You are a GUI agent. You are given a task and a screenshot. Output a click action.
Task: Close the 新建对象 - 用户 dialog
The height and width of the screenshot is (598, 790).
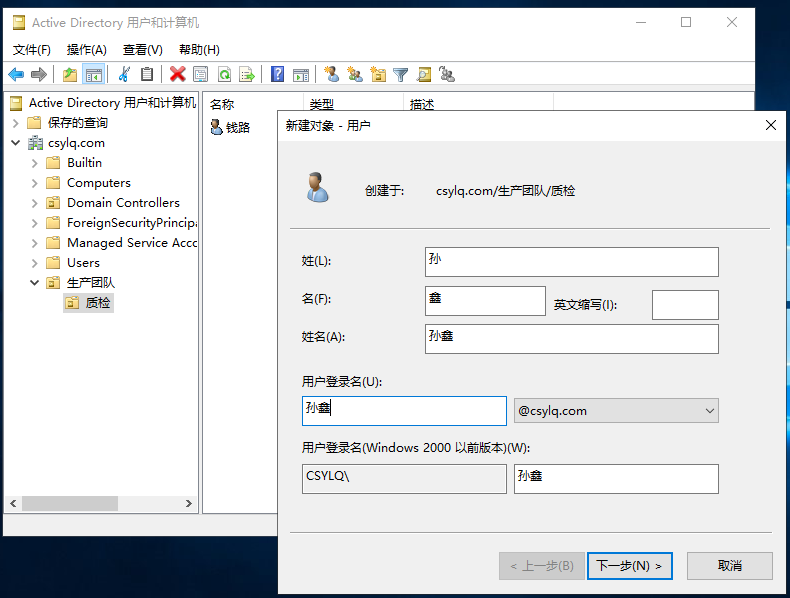point(770,125)
